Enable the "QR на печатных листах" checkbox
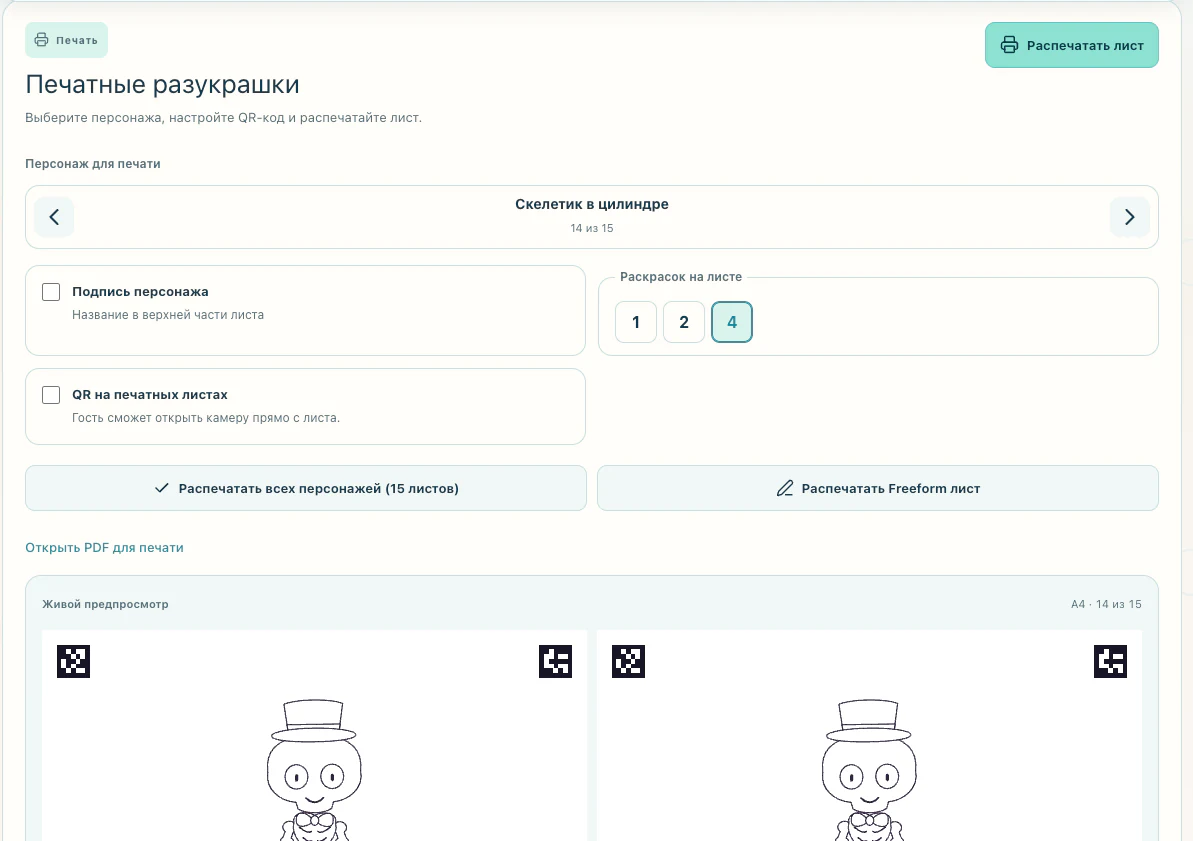The image size is (1193, 841). (51, 394)
